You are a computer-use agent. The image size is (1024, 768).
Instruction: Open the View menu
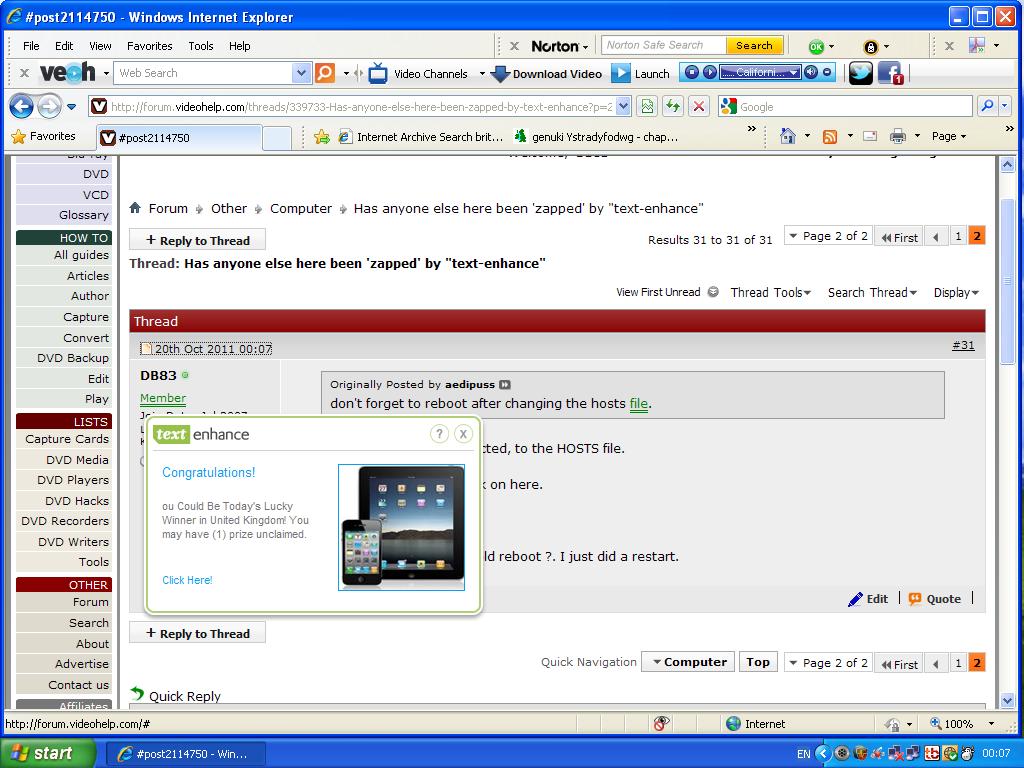click(x=100, y=46)
